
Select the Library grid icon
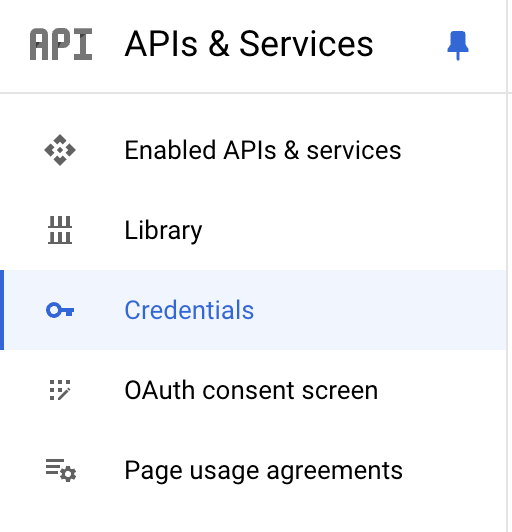[x=60, y=230]
